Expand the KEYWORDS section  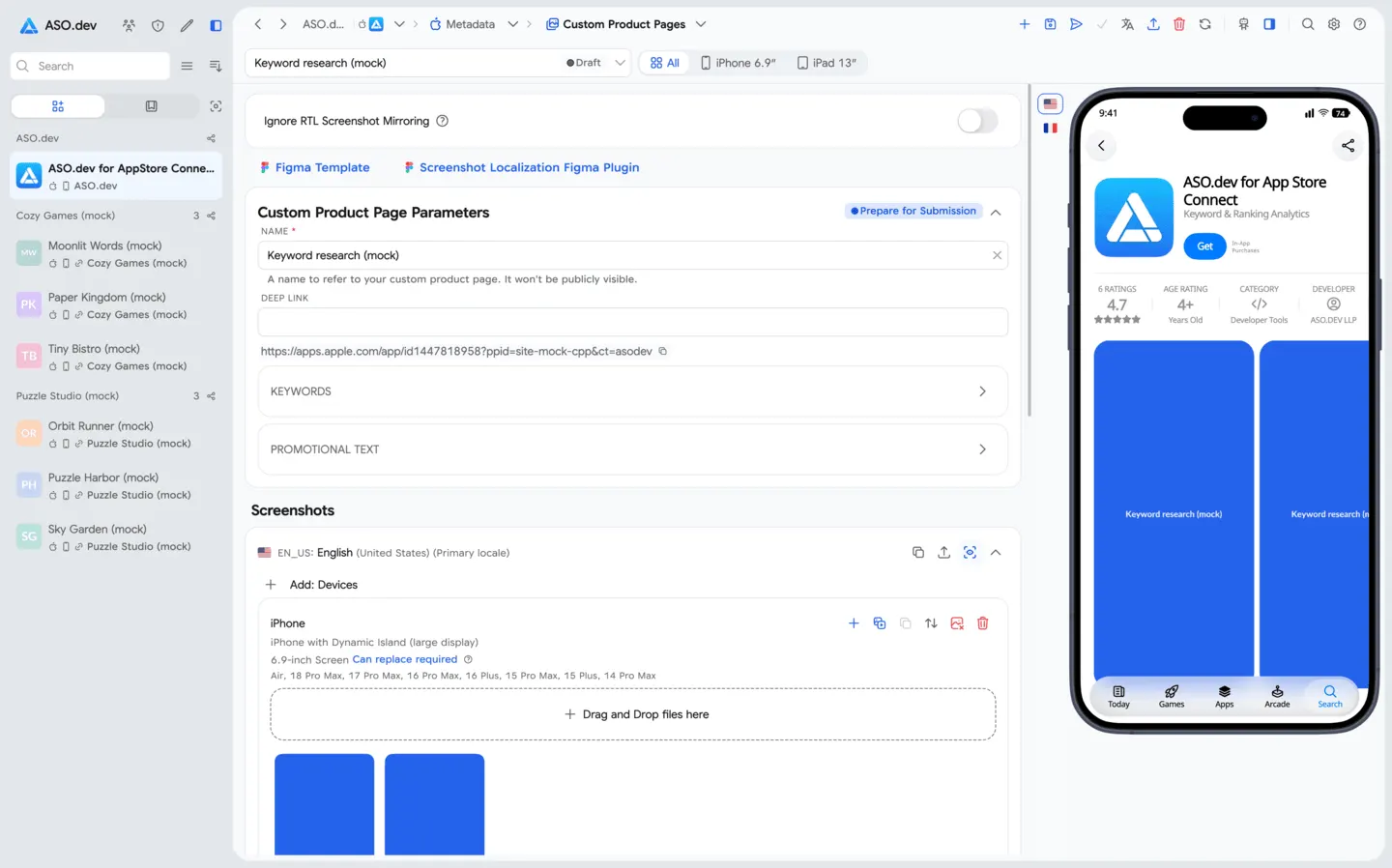pos(633,391)
